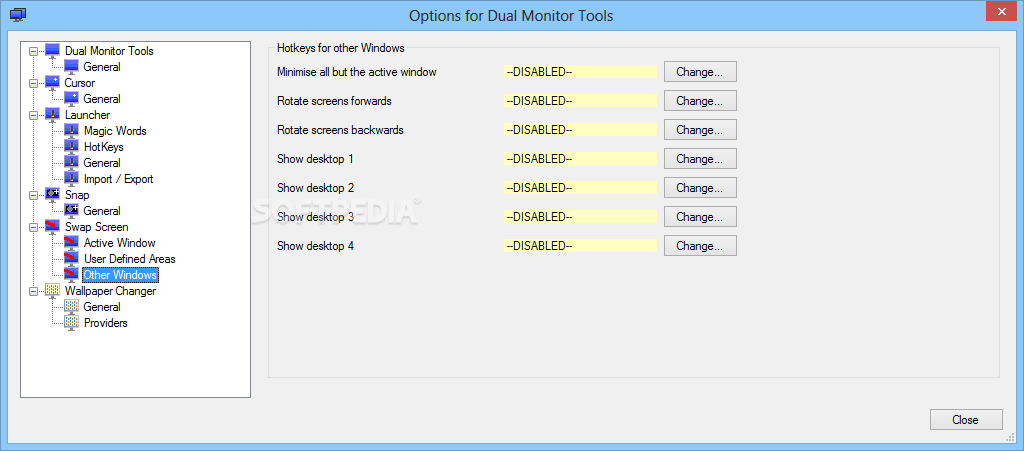Click the Launcher node icon
Screen dimensions: 1024x451
[x=52, y=115]
